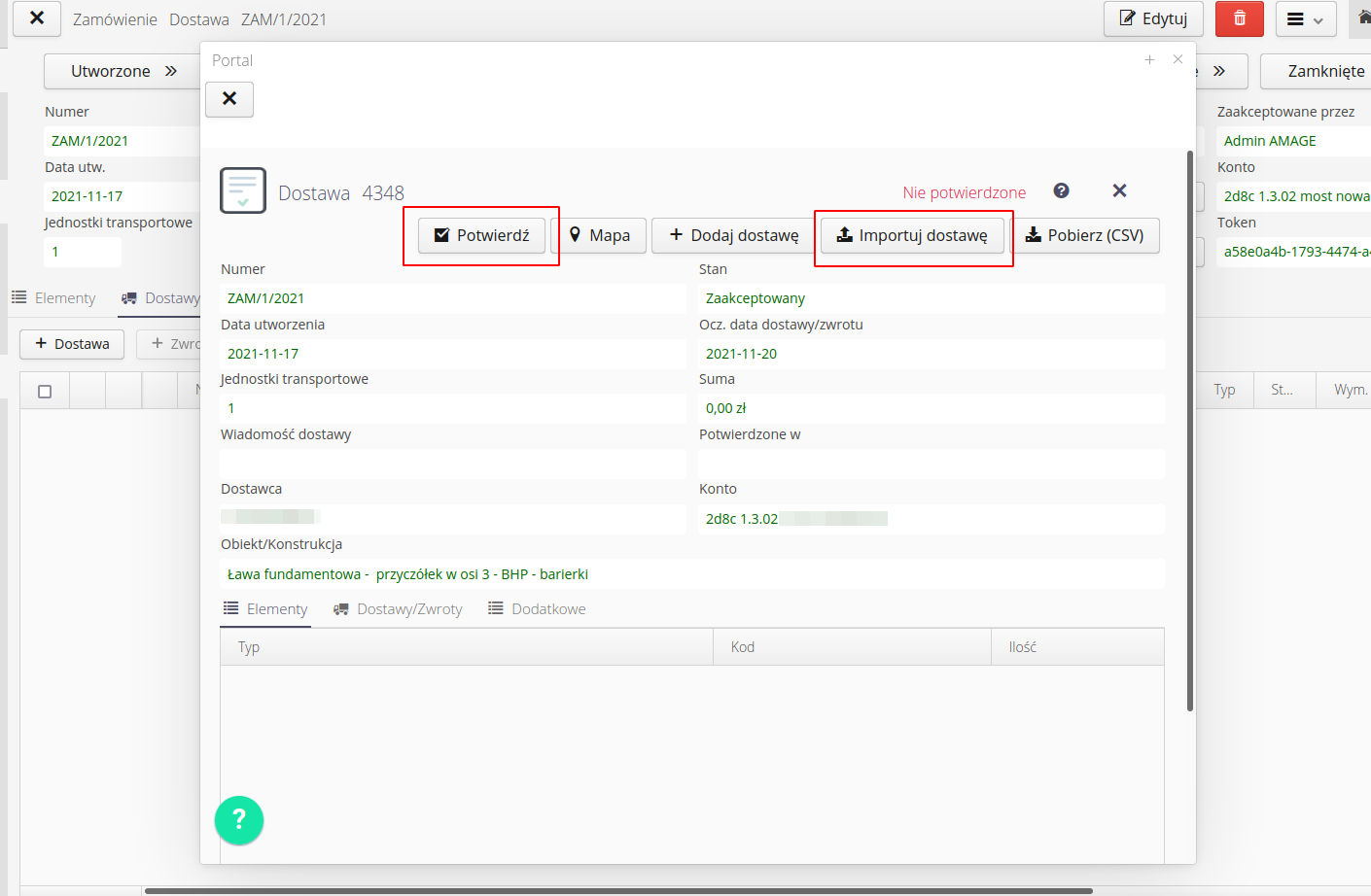The image size is (1371, 896).
Task: Download delivery via Pobierz (CSV)
Action: (1084, 235)
